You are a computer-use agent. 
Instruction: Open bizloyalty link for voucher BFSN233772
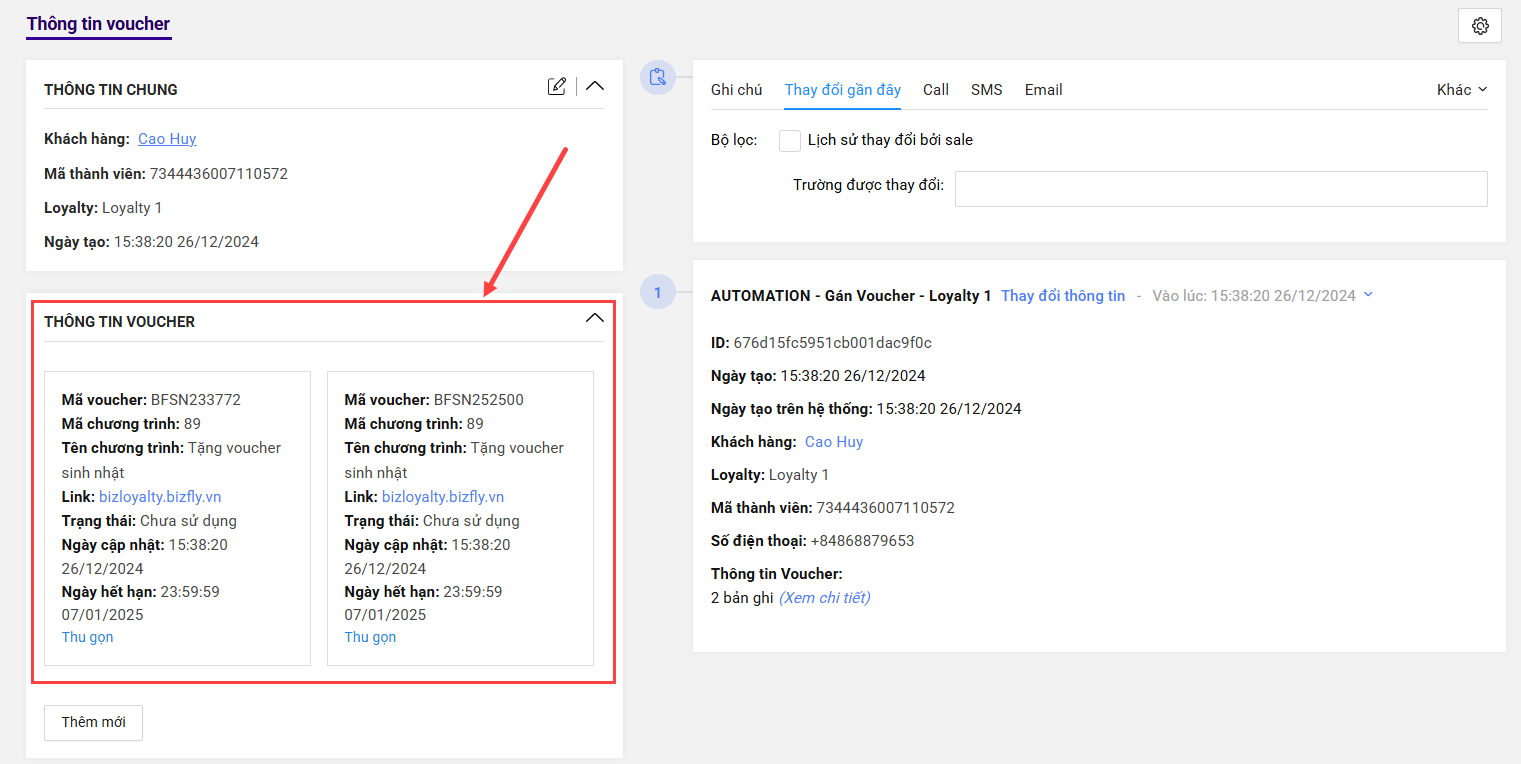coord(160,497)
